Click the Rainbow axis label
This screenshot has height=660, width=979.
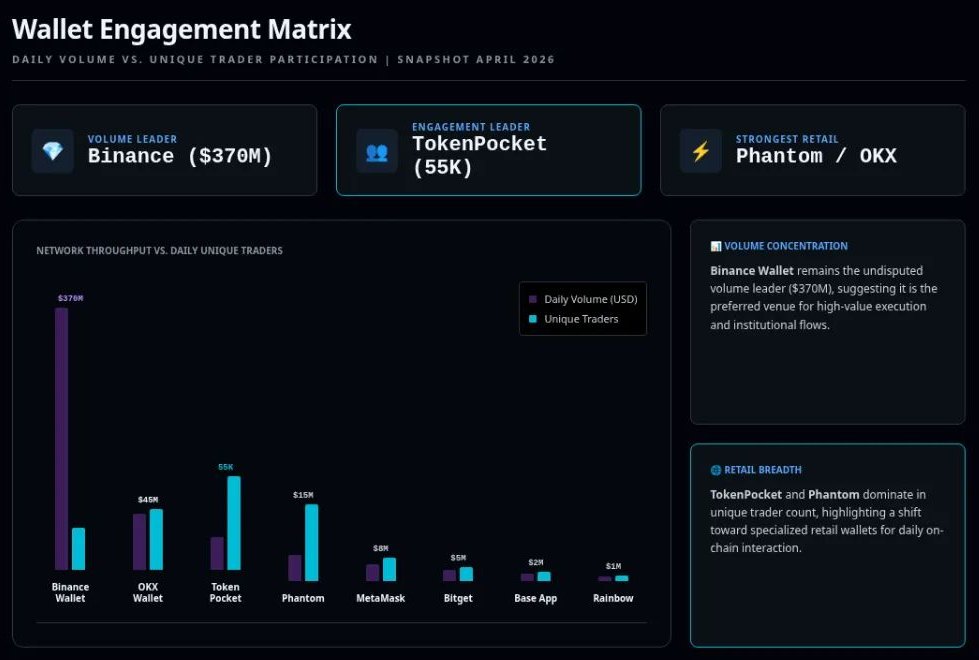point(613,598)
